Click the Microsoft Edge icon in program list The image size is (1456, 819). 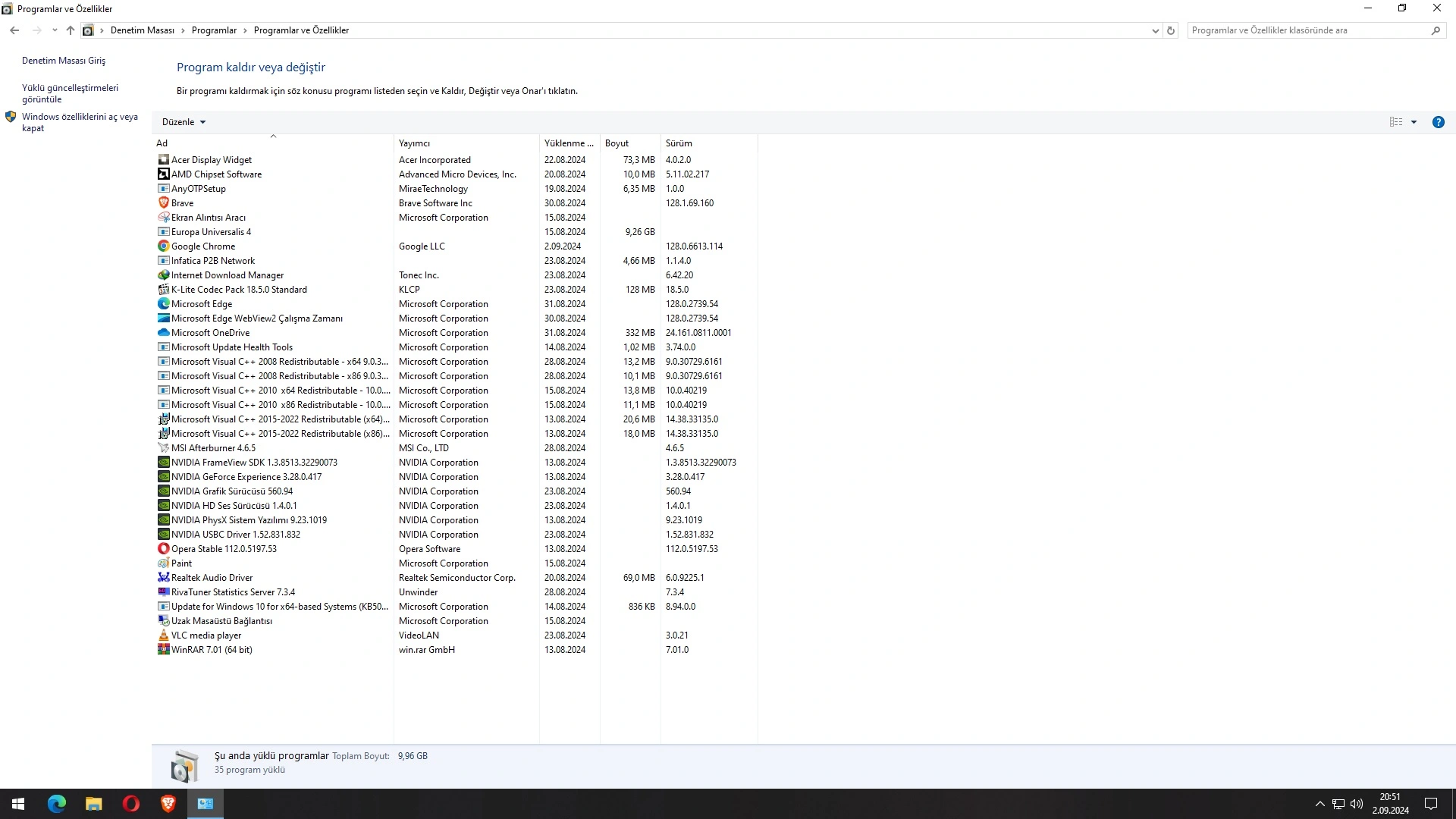163,304
